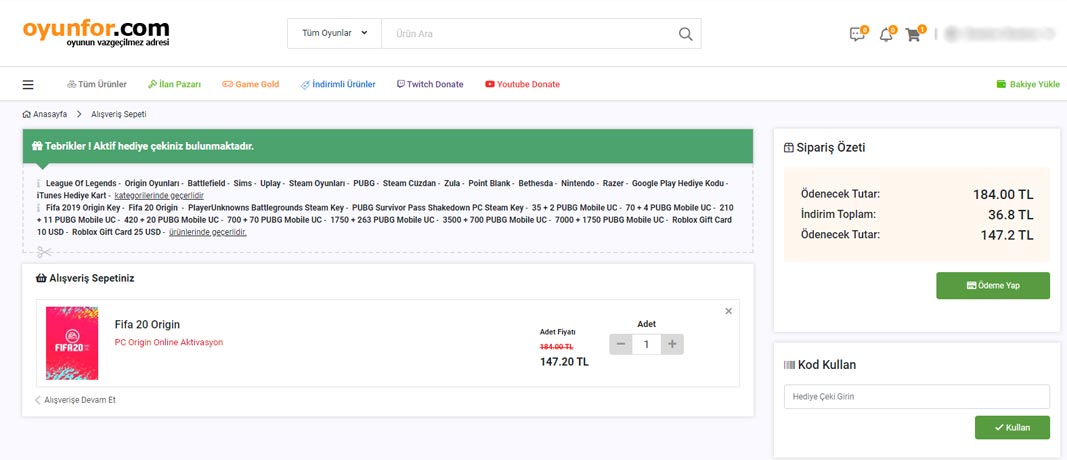Click the scissors coupon icon
Image resolution: width=1067 pixels, height=460 pixels.
(x=44, y=252)
